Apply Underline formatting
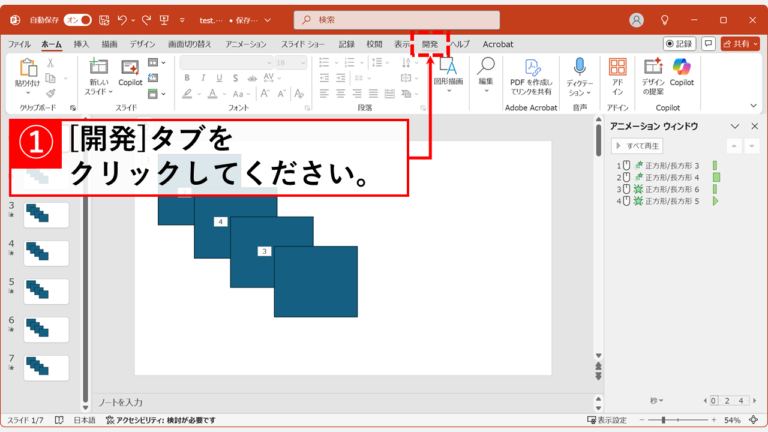Screen dimensions: 768x432 (219, 78)
